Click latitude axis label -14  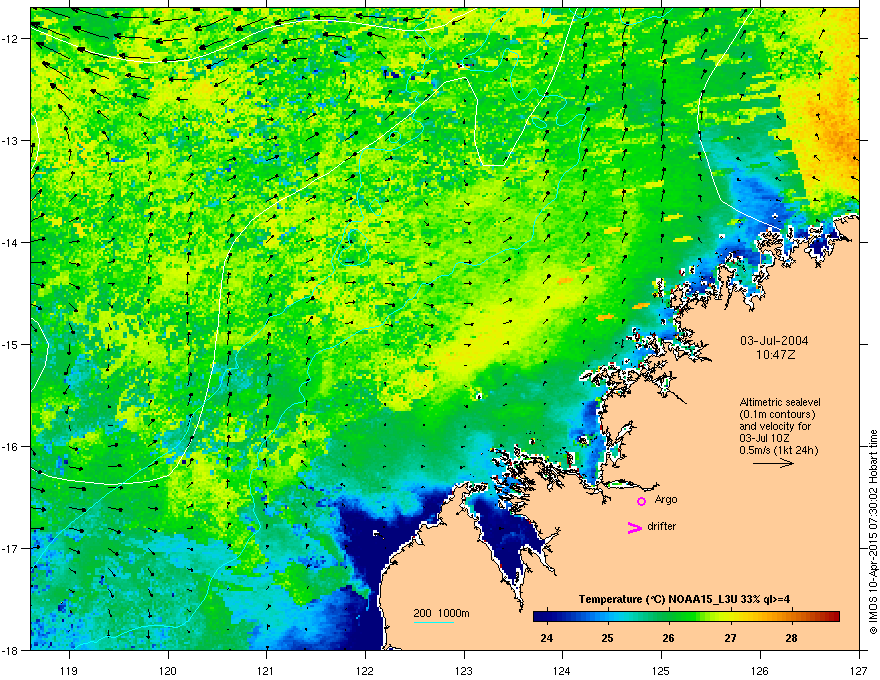[11, 242]
